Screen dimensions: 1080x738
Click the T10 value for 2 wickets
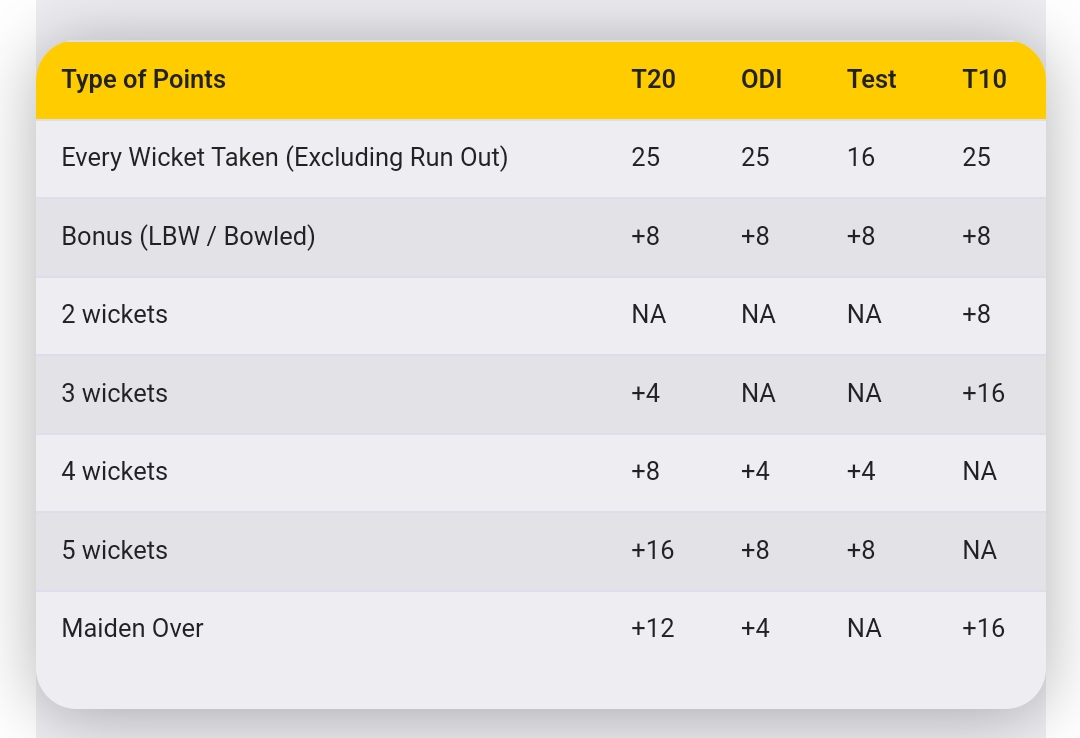(x=976, y=314)
